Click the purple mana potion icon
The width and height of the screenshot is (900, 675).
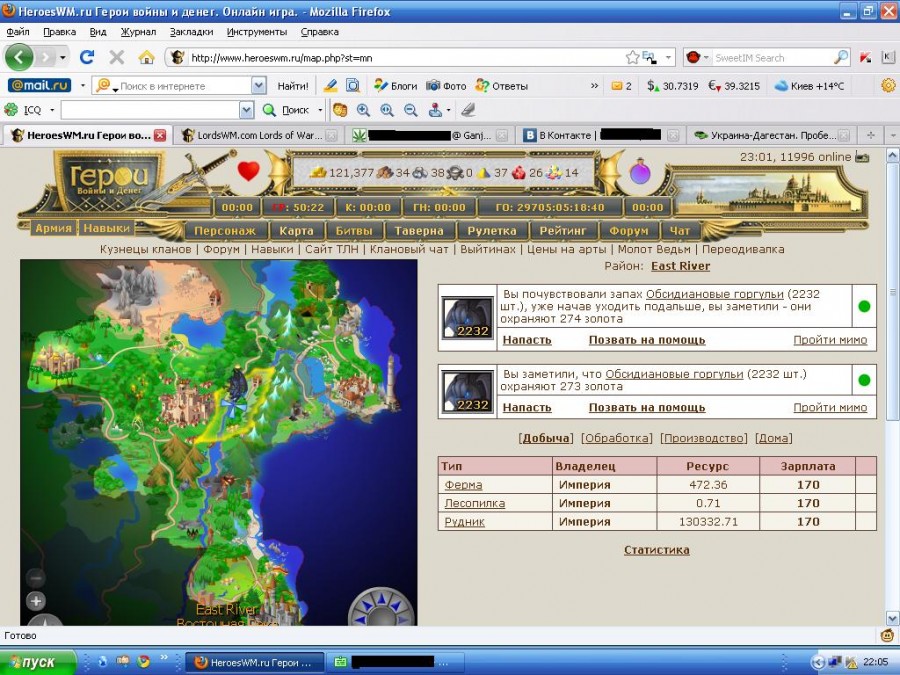[x=640, y=172]
